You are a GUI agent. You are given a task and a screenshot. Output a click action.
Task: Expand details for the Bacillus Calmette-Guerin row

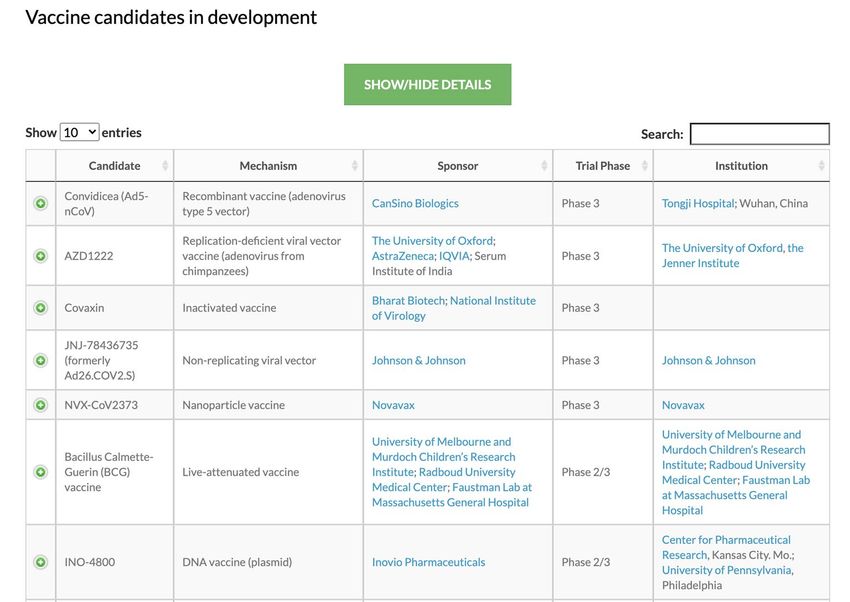[x=41, y=472]
